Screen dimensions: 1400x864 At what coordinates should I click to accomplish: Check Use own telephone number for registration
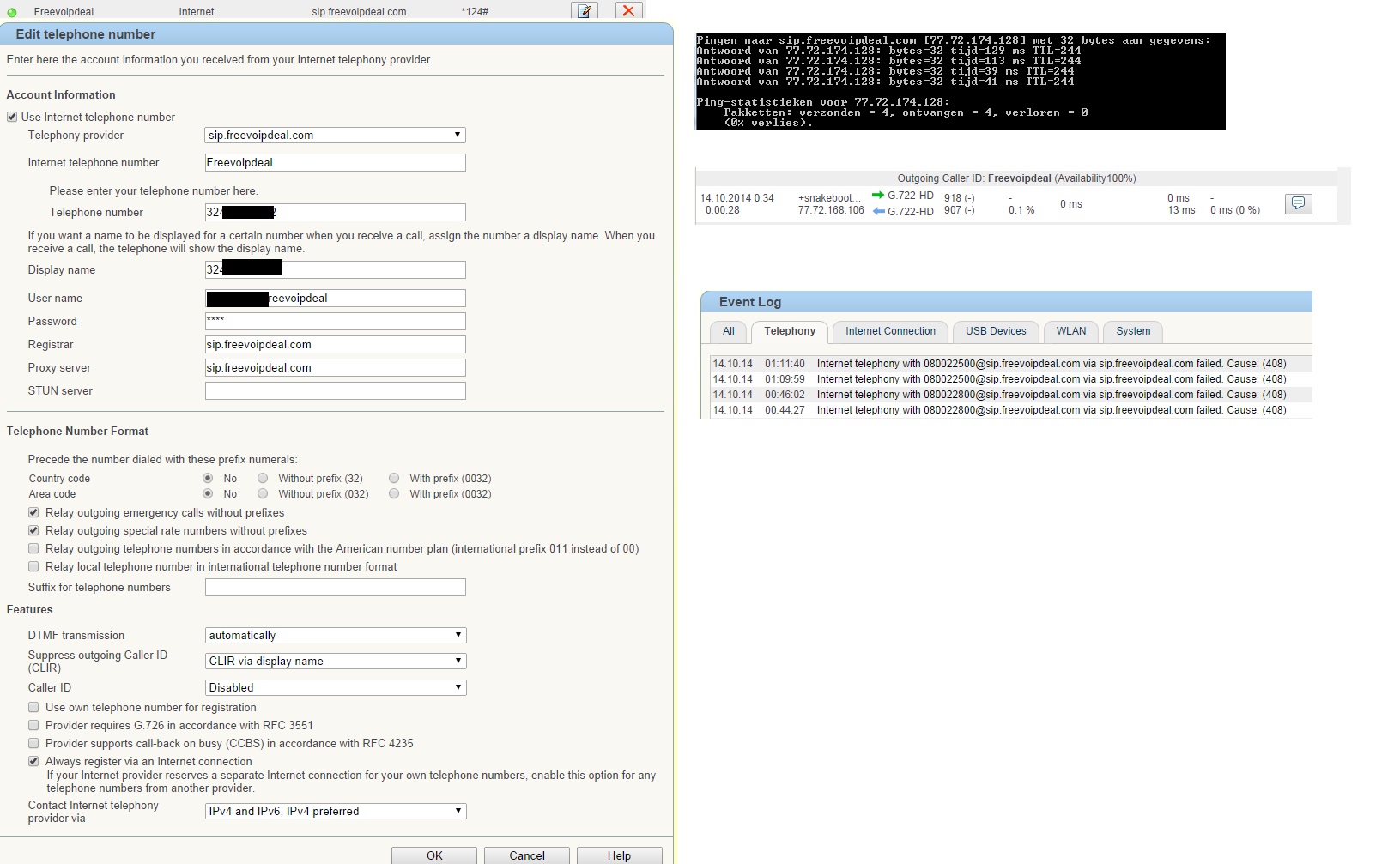pyautogui.click(x=33, y=708)
